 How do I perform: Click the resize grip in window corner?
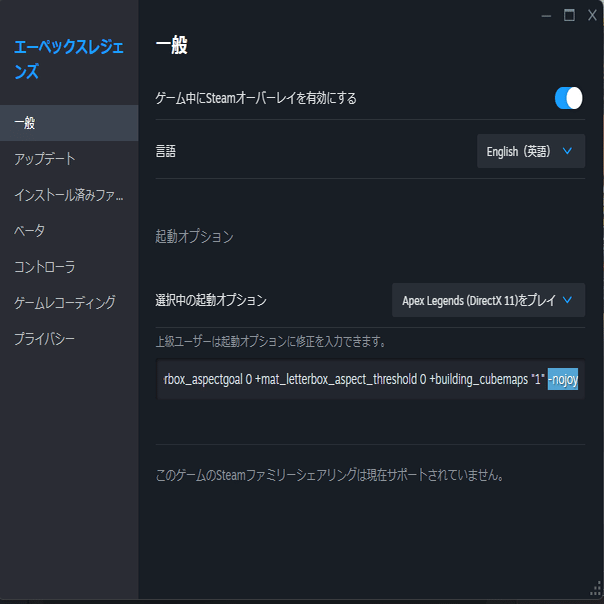tap(596, 590)
